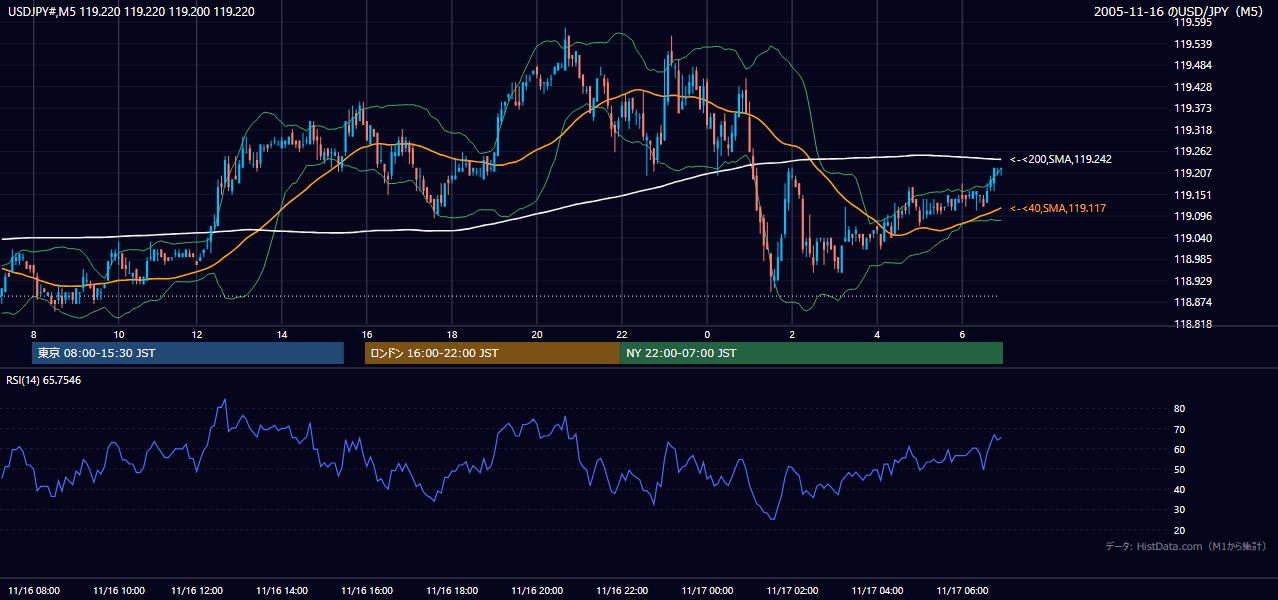1278x600 pixels.
Task: Click hour tick 14 under price chart
Action: pos(282,334)
